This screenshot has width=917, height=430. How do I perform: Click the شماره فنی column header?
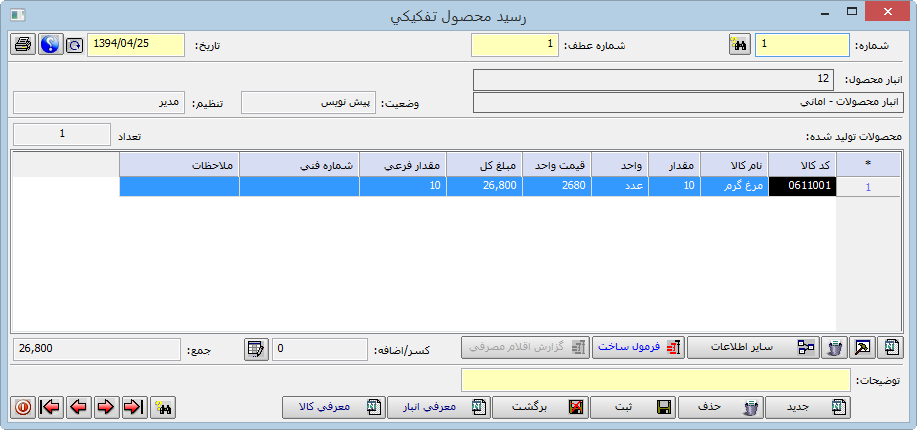299,166
